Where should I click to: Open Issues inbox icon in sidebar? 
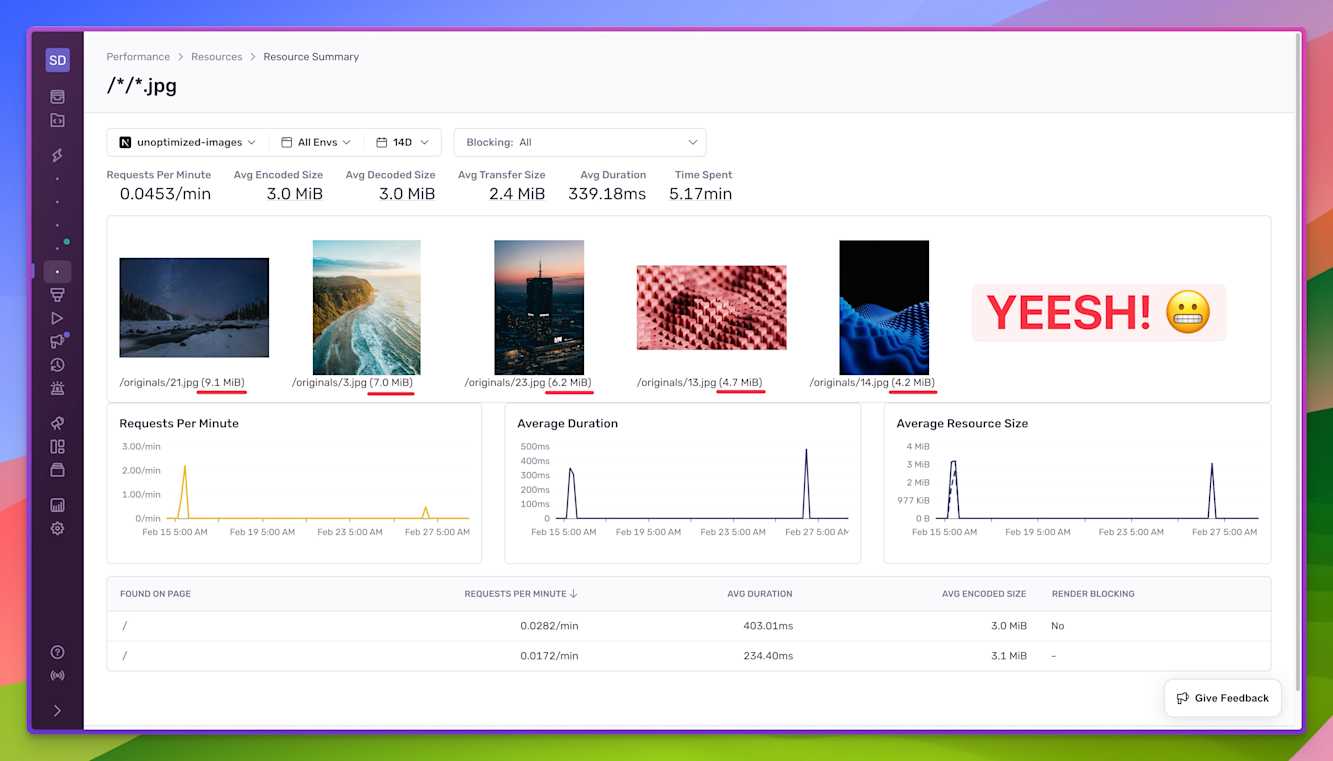coord(57,97)
